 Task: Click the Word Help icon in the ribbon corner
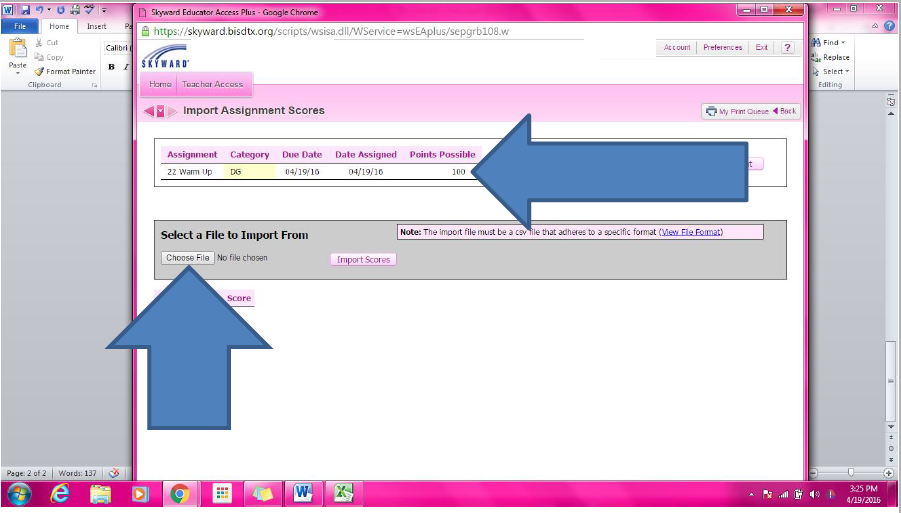click(x=889, y=26)
